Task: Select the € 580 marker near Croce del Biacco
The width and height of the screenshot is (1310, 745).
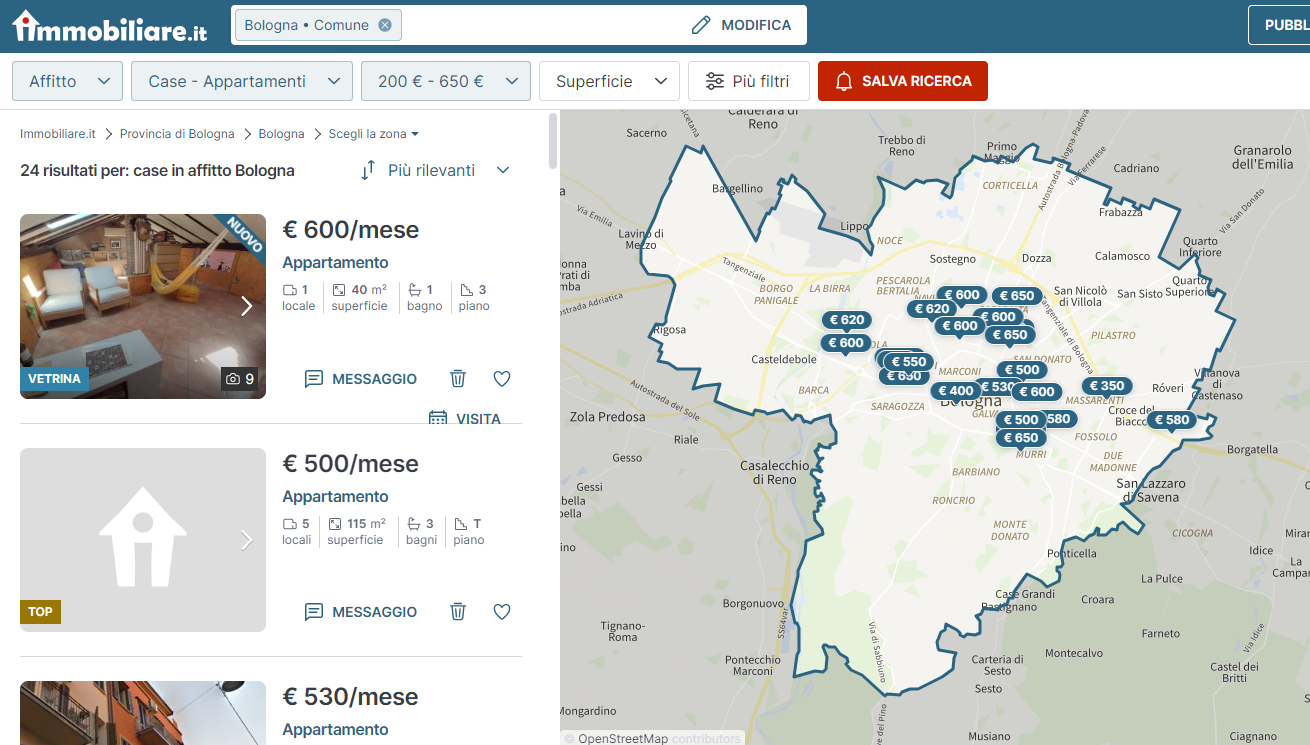Action: [x=1172, y=420]
